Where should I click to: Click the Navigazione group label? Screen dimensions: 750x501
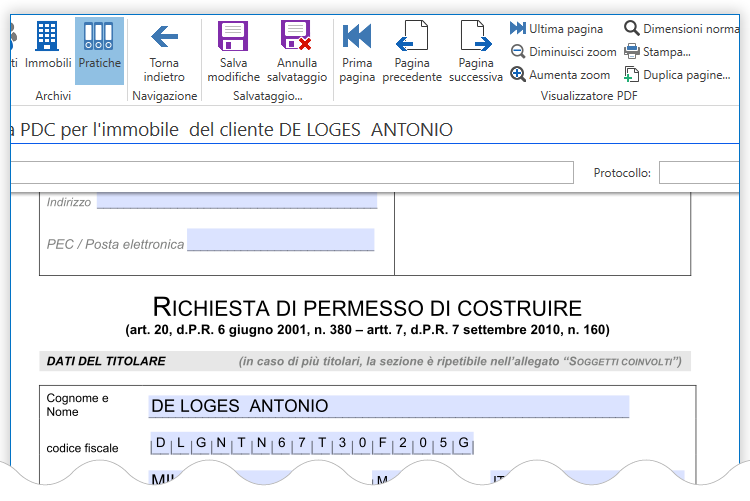click(165, 96)
